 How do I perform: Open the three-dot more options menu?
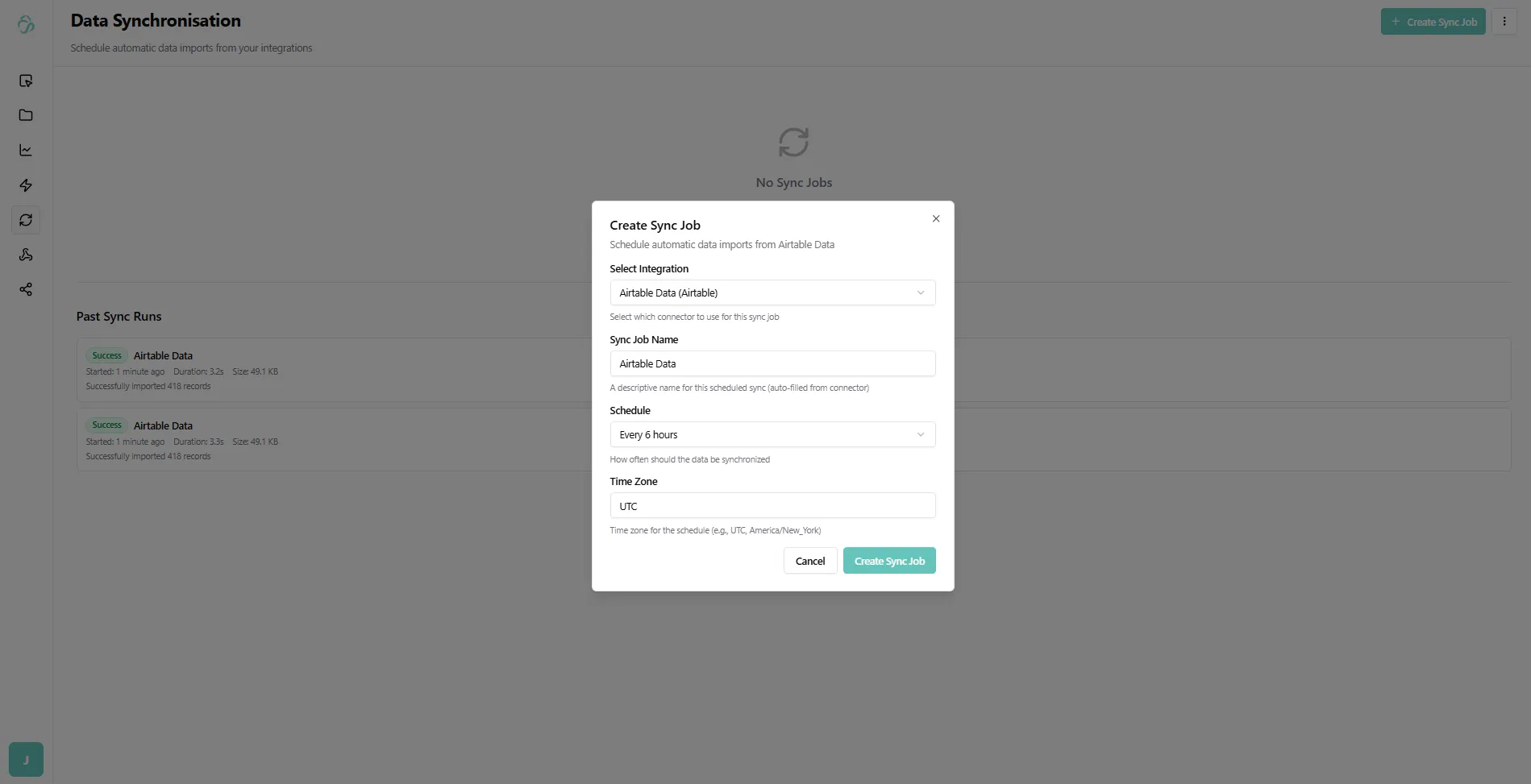(1504, 22)
